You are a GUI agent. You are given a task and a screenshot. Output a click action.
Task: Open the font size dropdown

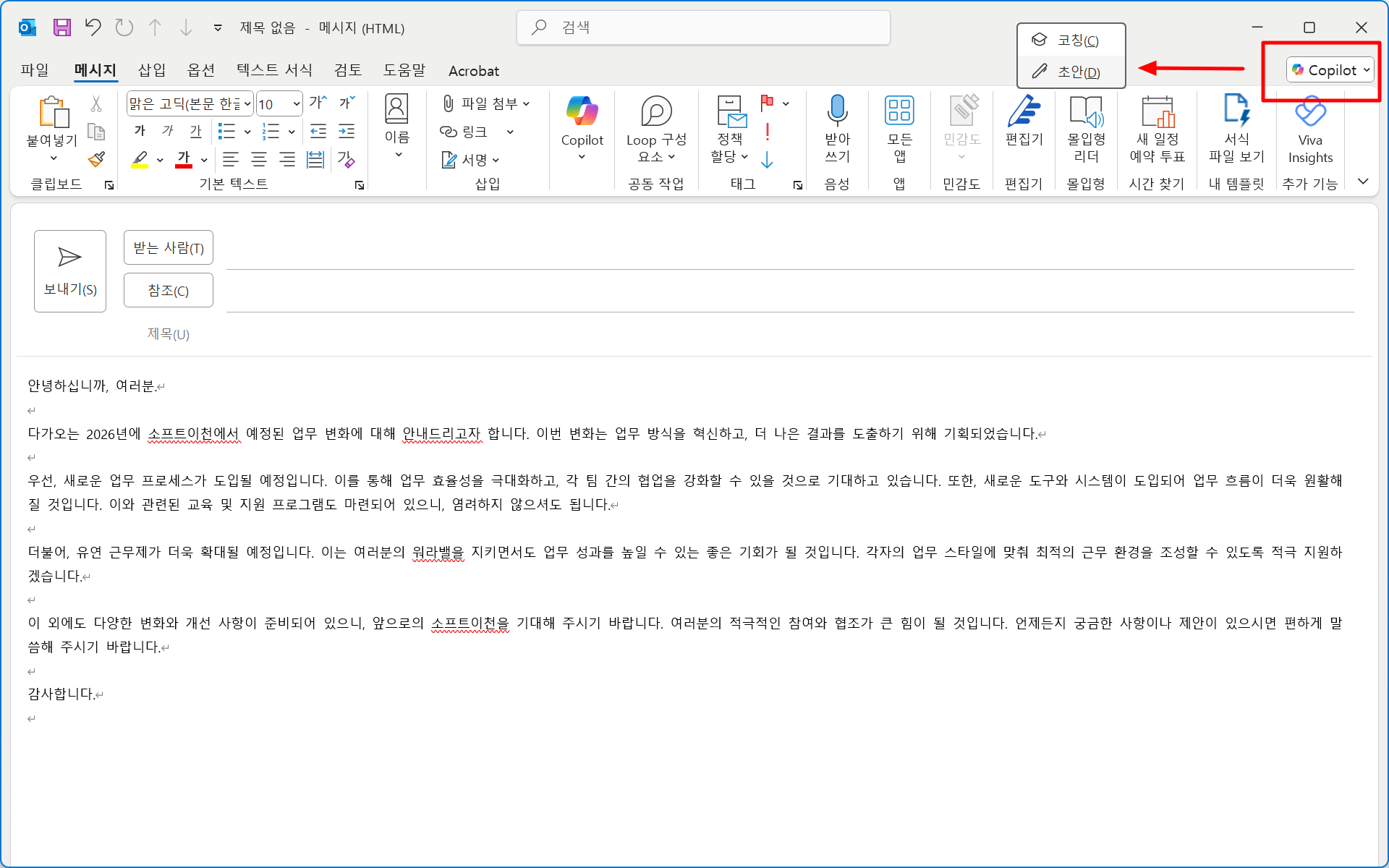pyautogui.click(x=296, y=104)
